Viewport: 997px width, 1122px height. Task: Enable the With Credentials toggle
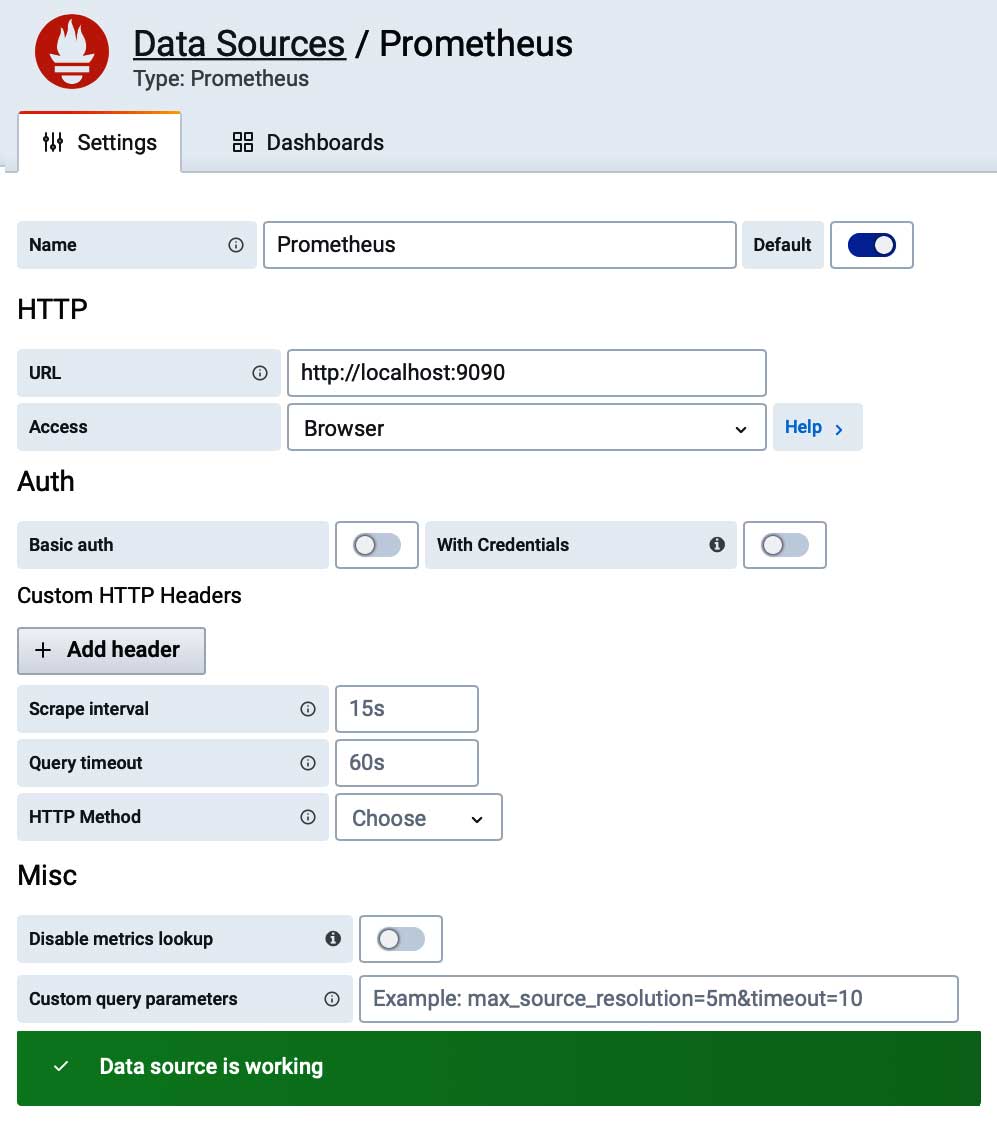[x=784, y=545]
